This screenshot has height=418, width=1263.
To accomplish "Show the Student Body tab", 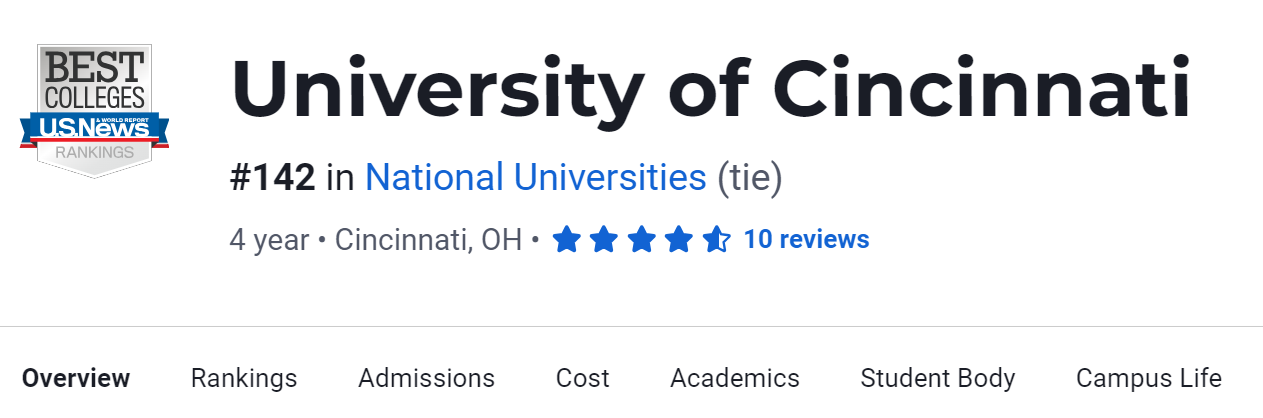I will (x=938, y=378).
